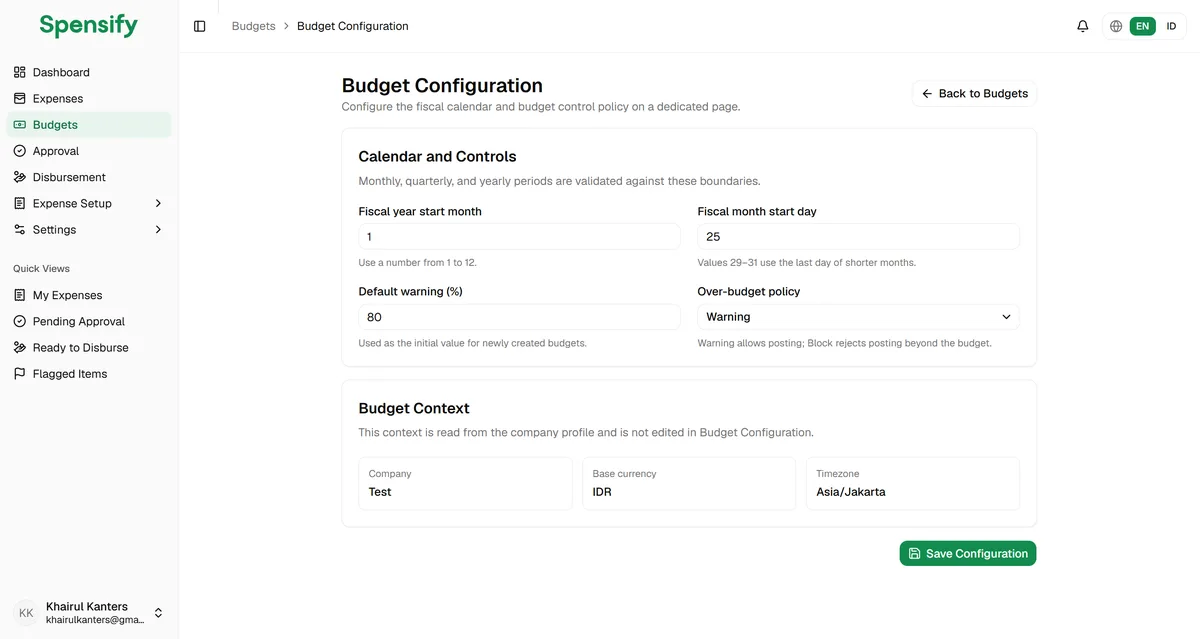1200x639 pixels.
Task: Click the Calendar and Controls heading
Action: pos(437,157)
